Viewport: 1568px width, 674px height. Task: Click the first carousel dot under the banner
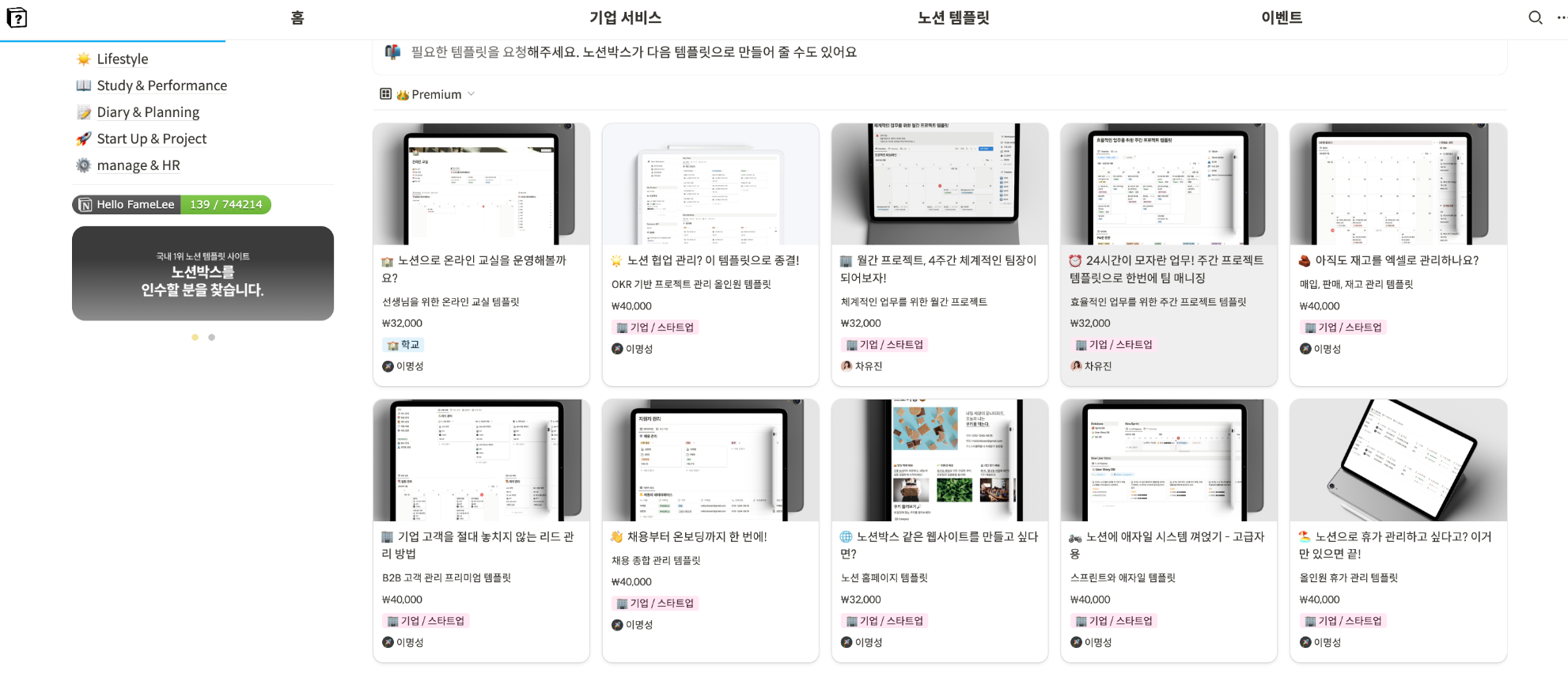(195, 337)
